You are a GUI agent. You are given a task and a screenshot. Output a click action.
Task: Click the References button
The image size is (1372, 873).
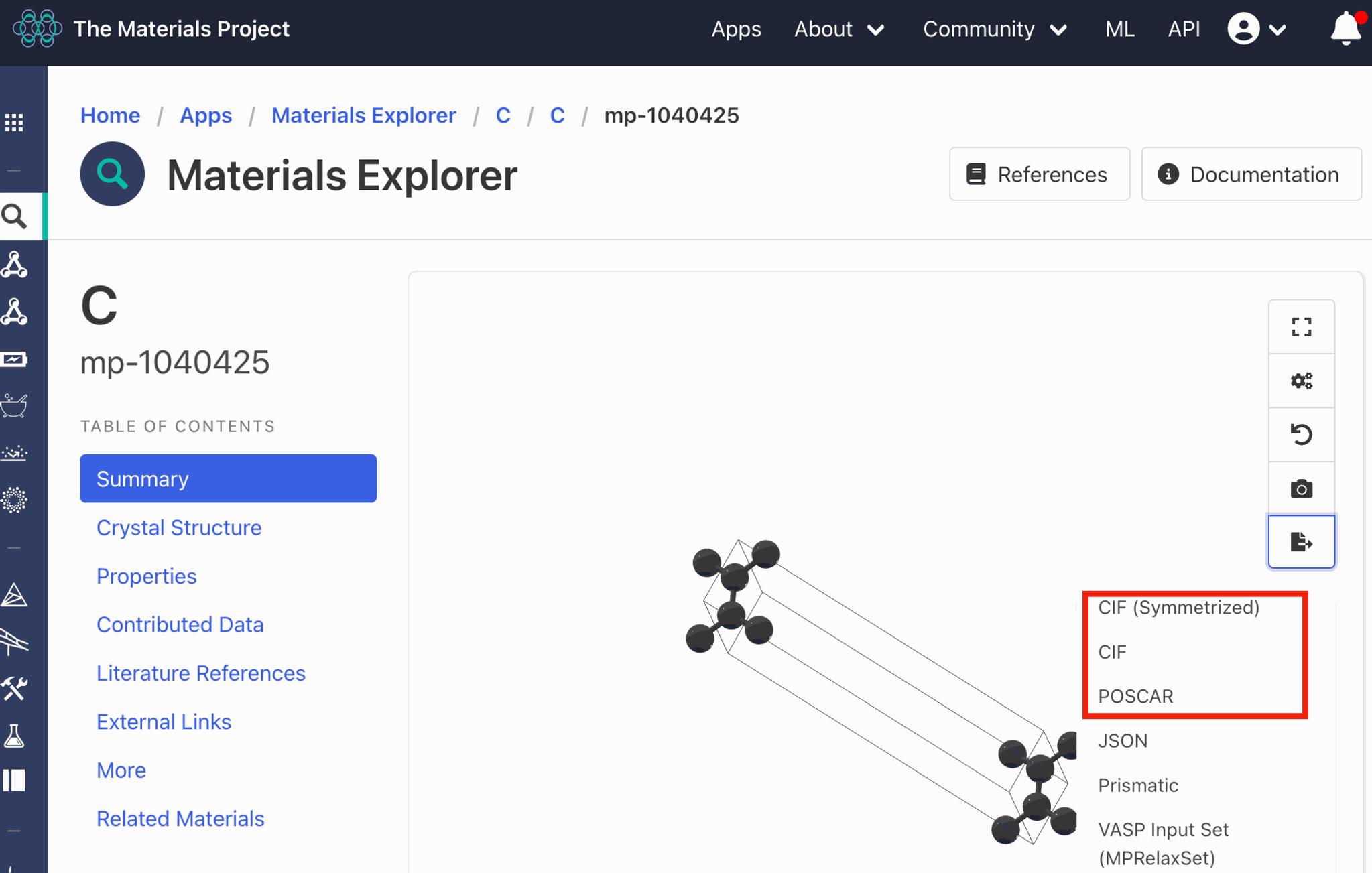(x=1039, y=174)
